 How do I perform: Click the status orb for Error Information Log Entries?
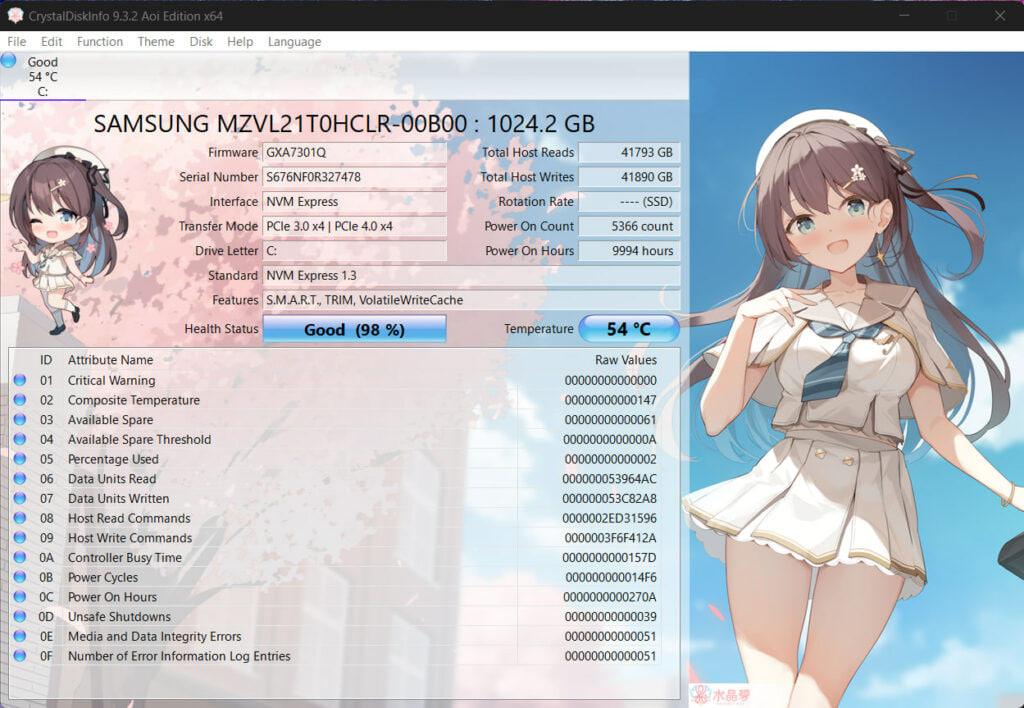coord(20,655)
